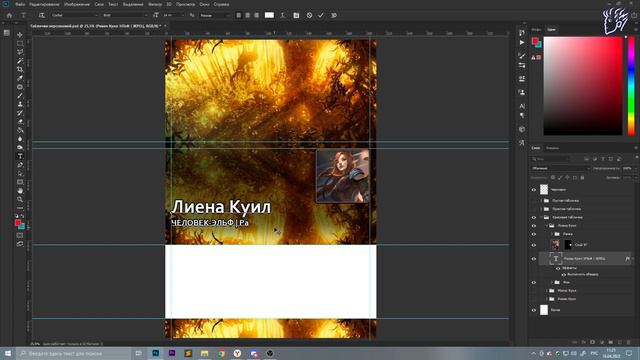Switch to the Цвет panel tab
Image resolution: width=640 pixels, height=360 pixels.
click(551, 29)
